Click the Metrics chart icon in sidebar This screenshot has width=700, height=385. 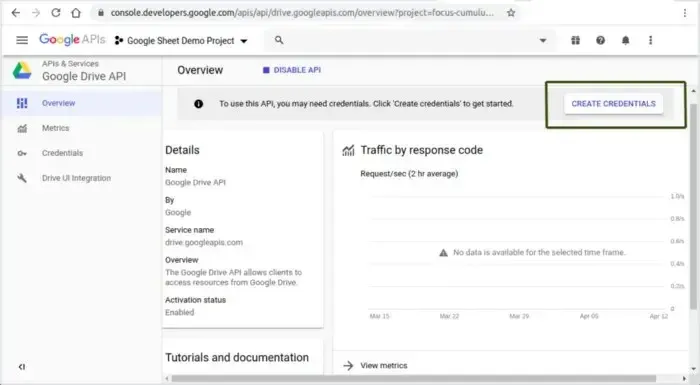click(x=22, y=128)
